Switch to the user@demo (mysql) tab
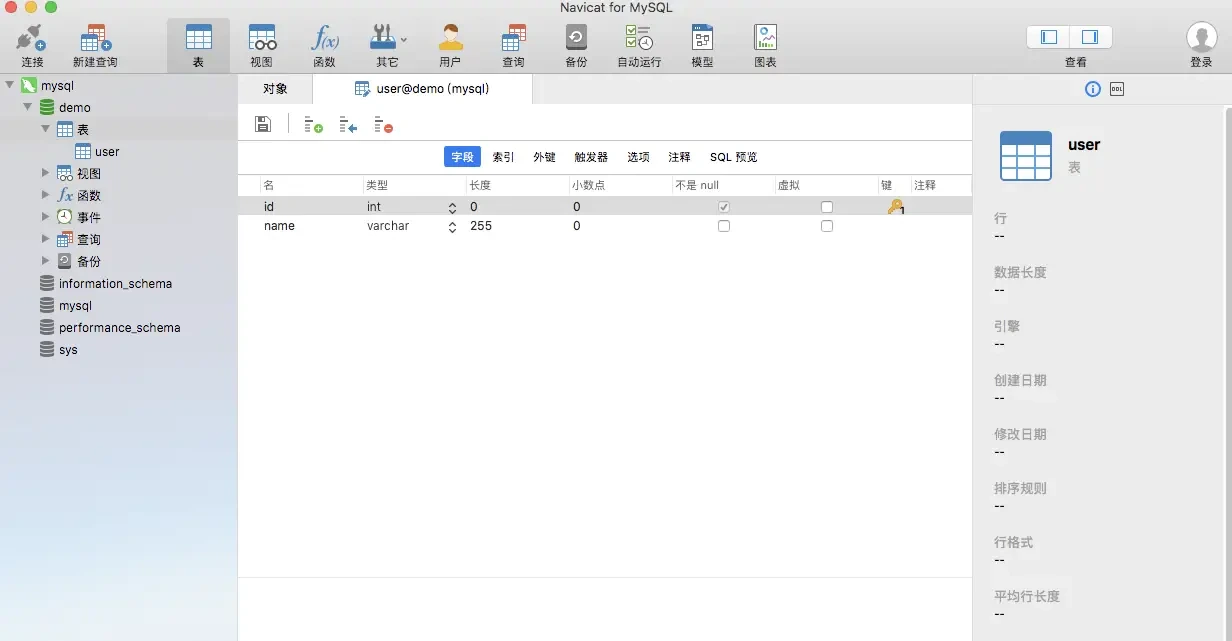The height and width of the screenshot is (641, 1232). click(x=422, y=89)
